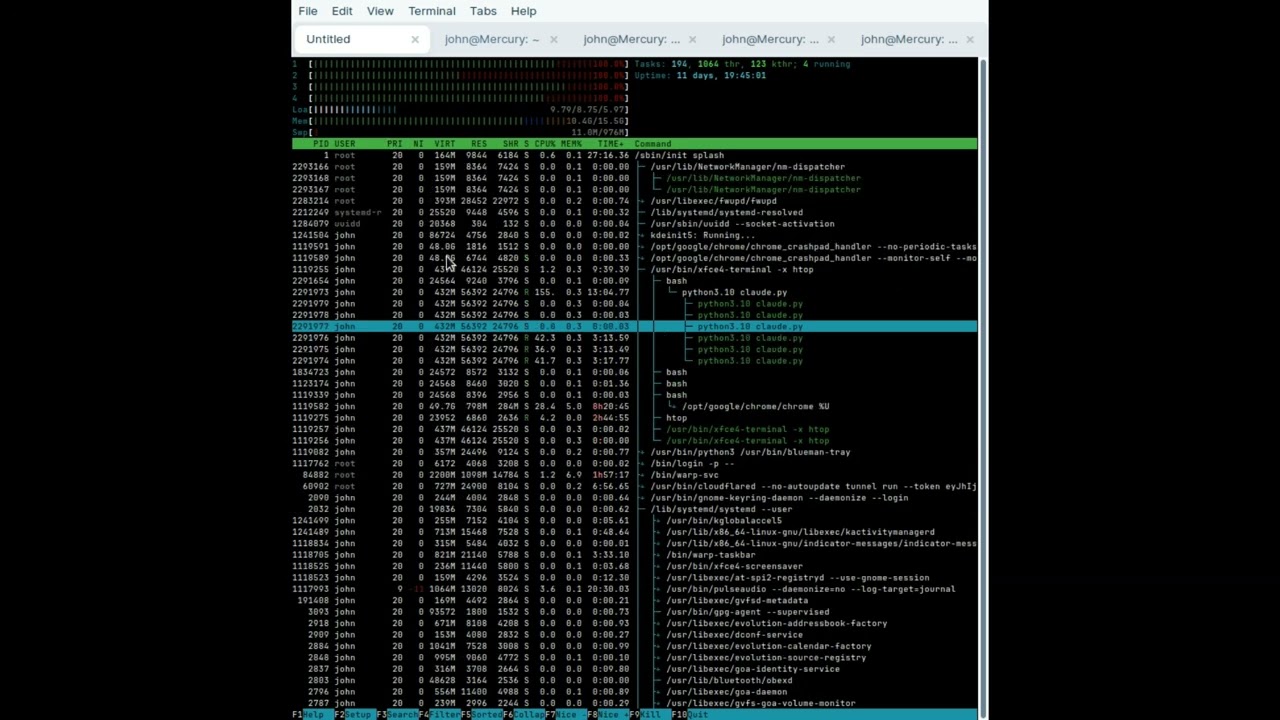The height and width of the screenshot is (720, 1280).
Task: Select the /bin/warp-taskbar process row
Action: pyautogui.click(x=634, y=554)
